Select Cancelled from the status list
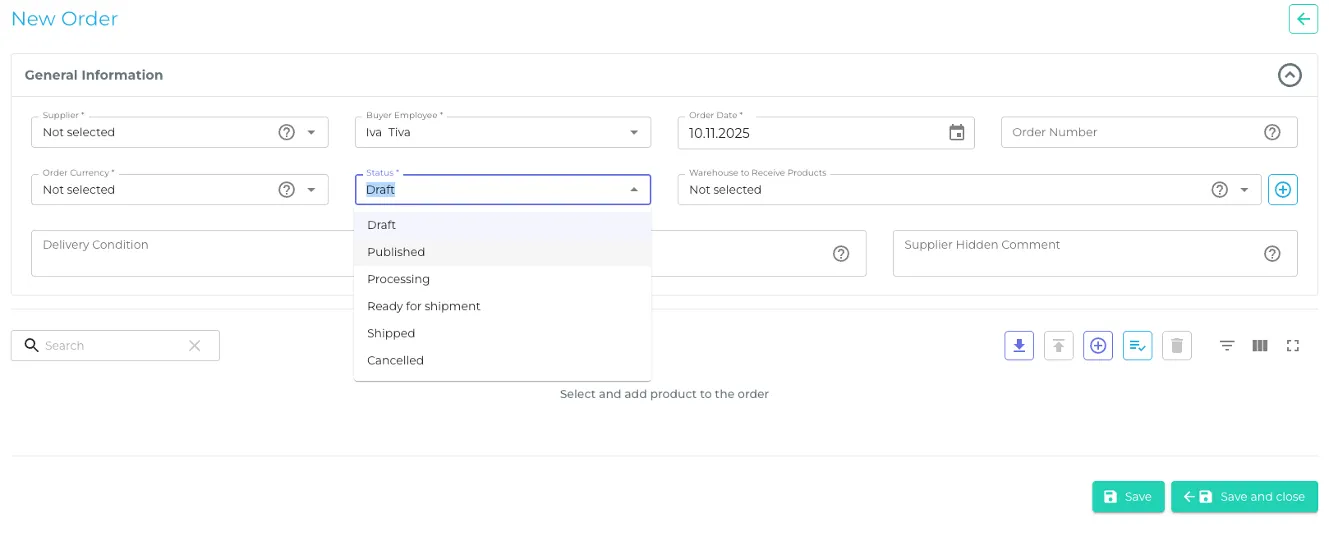Screen dimensions: 1330x536 (395, 360)
